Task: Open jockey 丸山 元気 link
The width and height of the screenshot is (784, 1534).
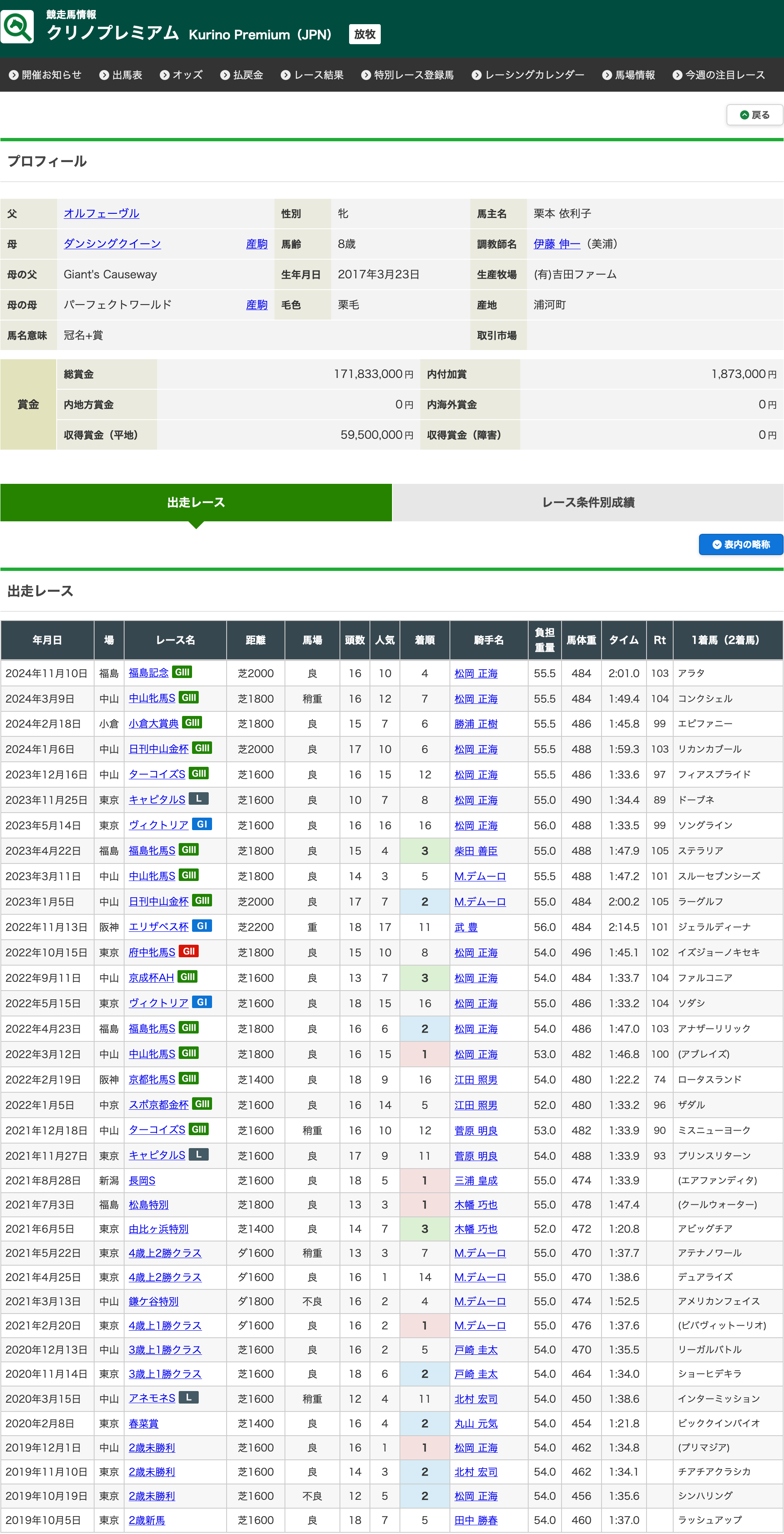Action: pos(476,1423)
